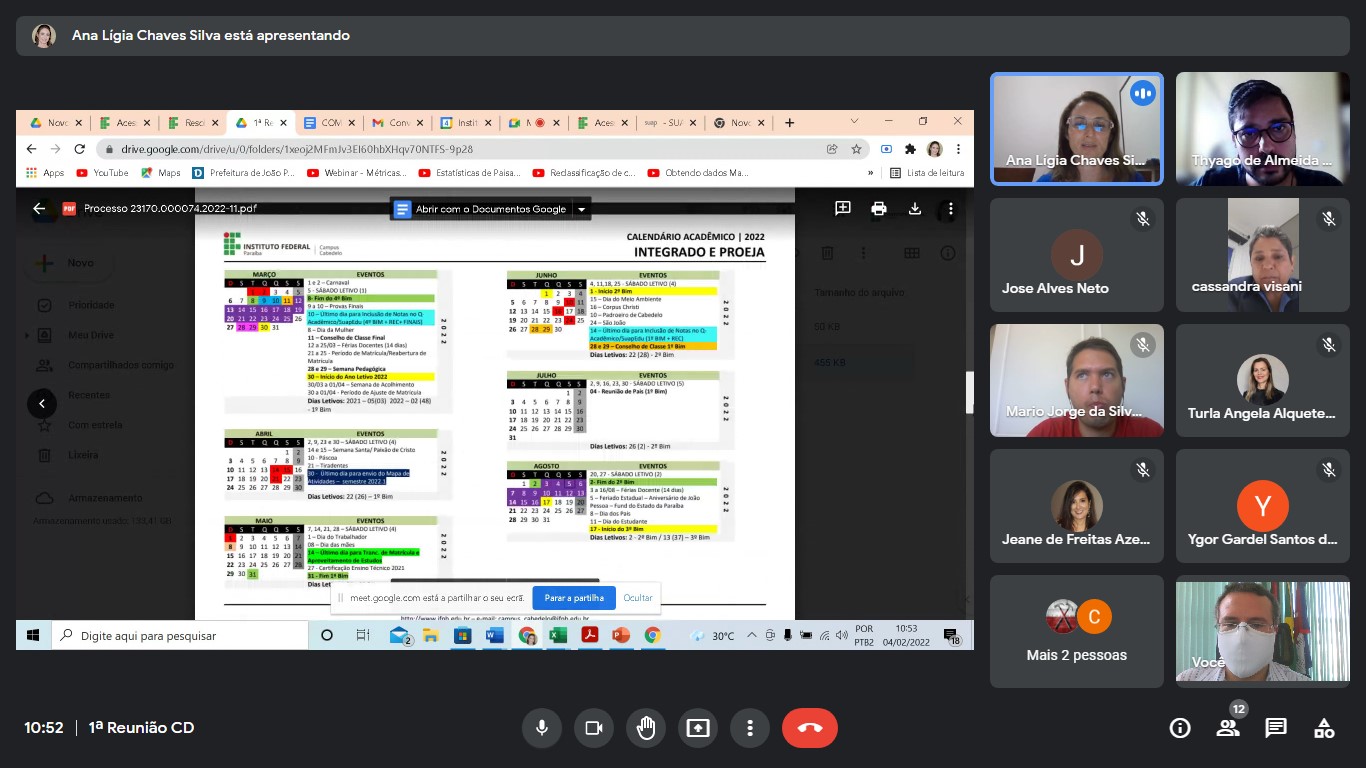Click the PDF download icon

pyautogui.click(x=914, y=209)
